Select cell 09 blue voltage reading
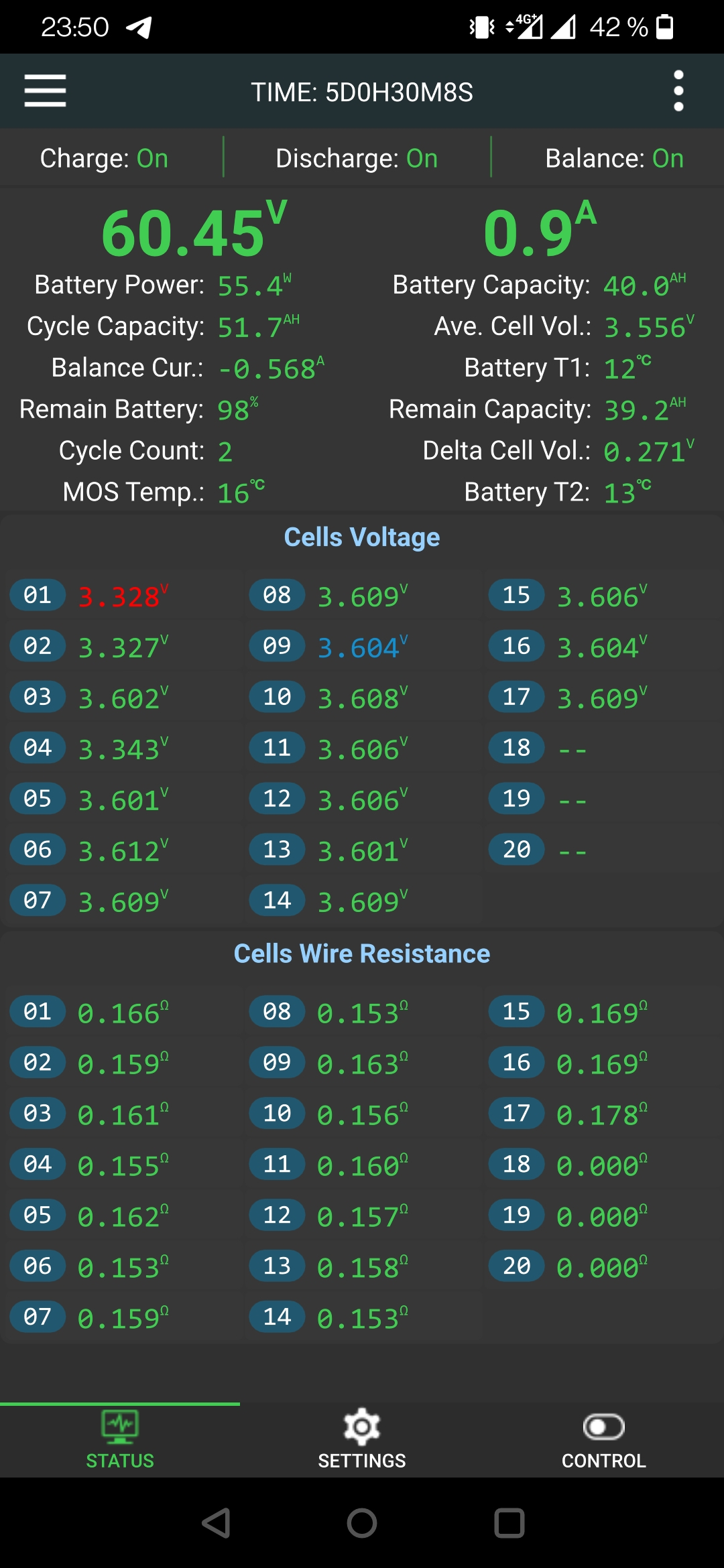 point(362,648)
